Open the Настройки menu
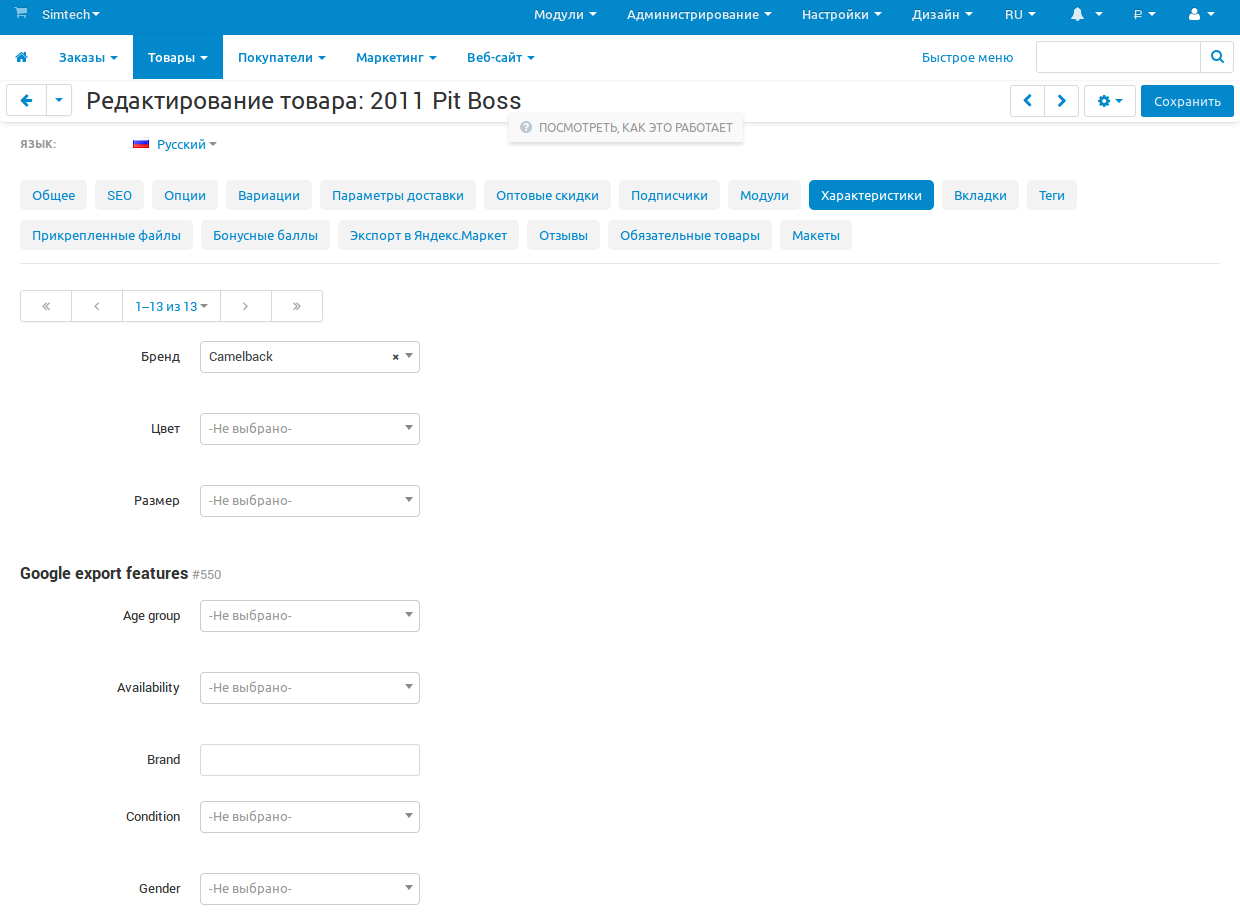 842,15
